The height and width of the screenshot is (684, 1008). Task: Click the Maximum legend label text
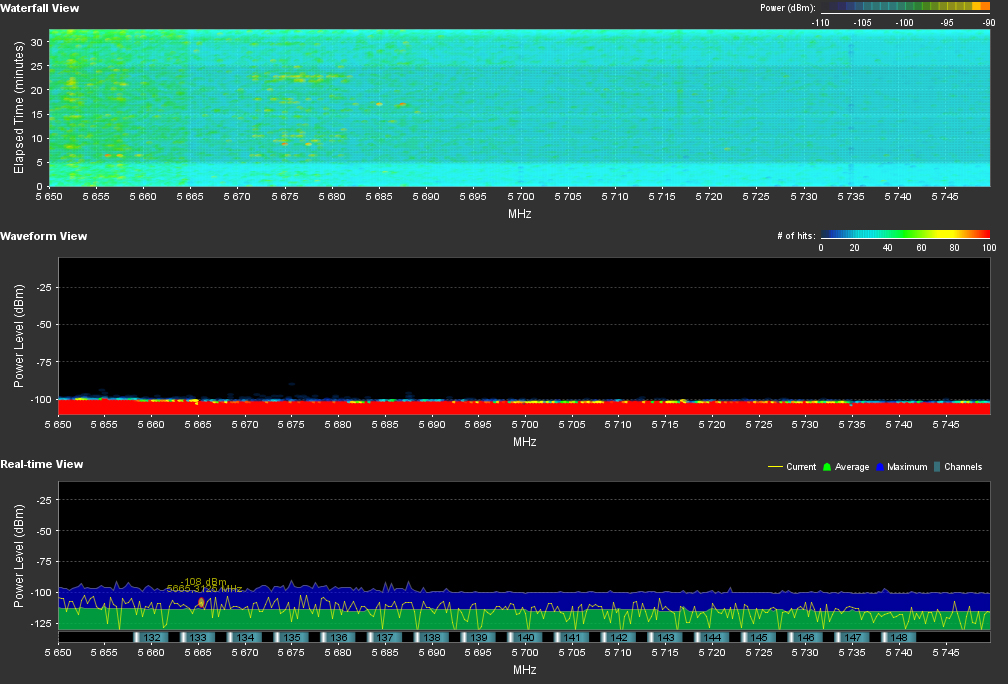pos(907,467)
